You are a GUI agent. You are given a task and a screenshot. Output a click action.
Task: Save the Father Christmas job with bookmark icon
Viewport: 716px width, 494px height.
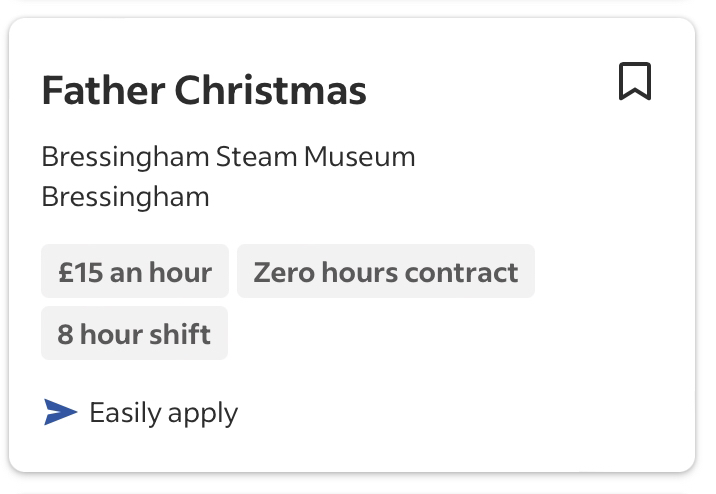tap(635, 81)
